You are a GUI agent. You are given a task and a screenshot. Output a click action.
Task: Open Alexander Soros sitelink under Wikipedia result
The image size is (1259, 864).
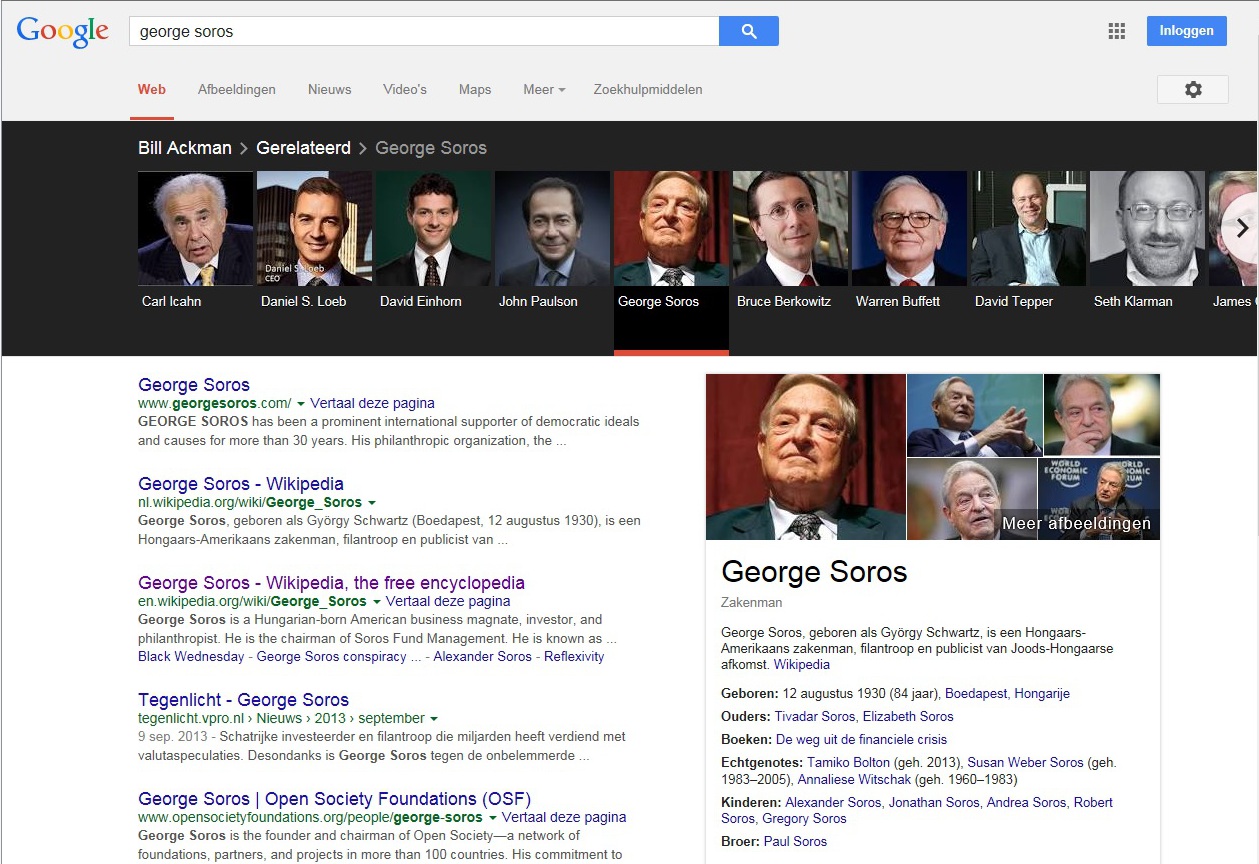point(483,657)
